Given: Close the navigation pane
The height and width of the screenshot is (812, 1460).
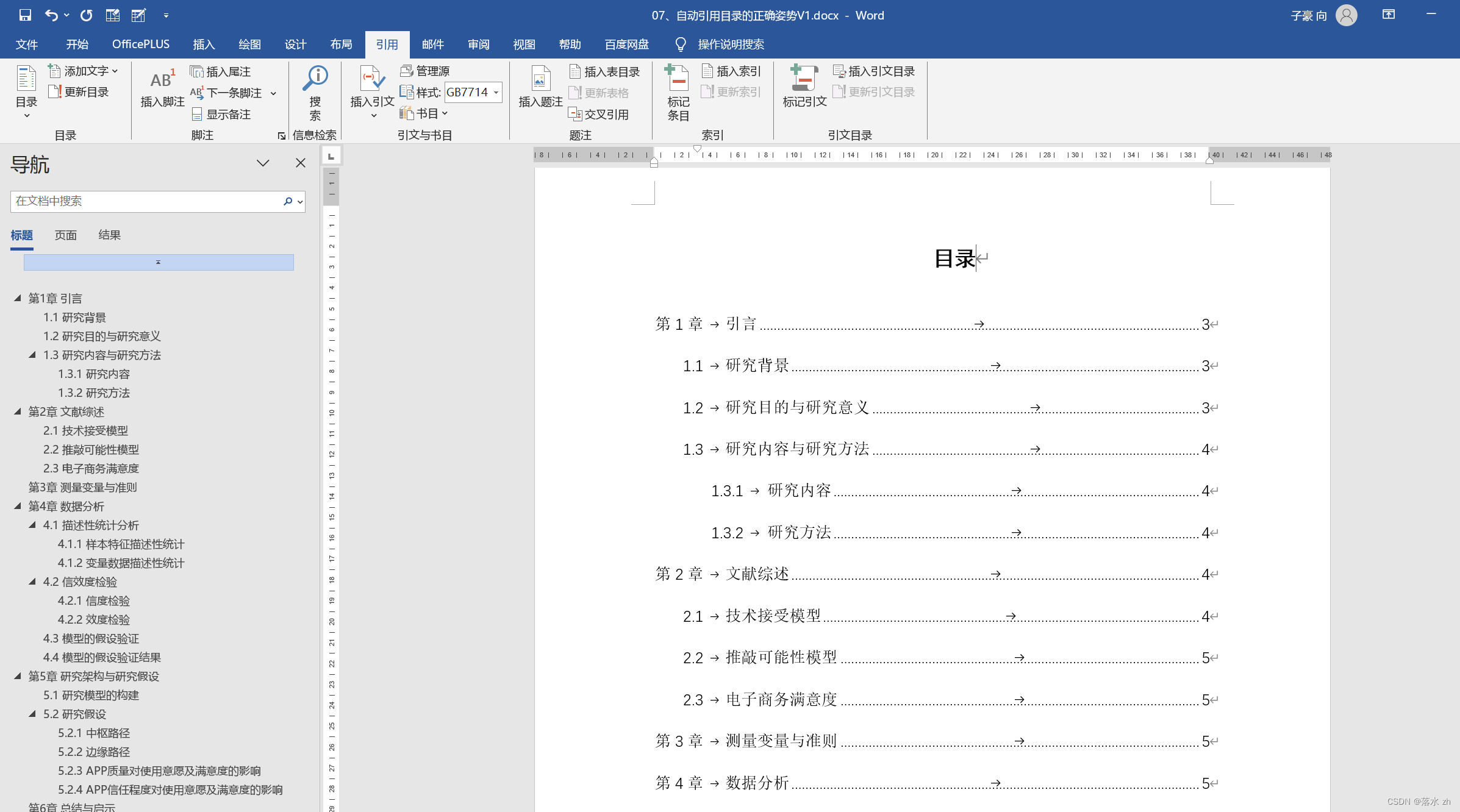Looking at the screenshot, I should [x=301, y=163].
